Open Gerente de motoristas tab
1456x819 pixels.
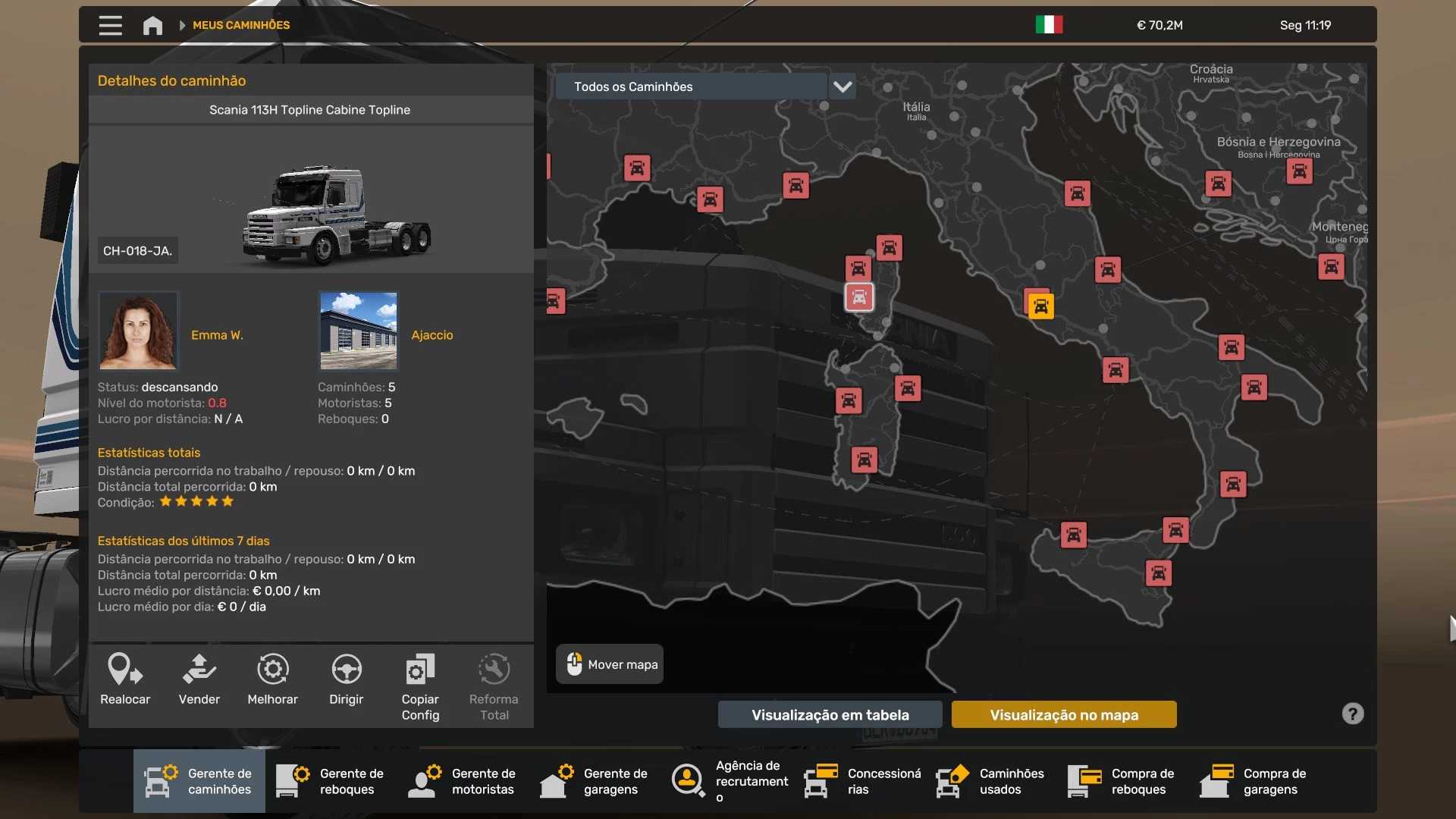463,781
